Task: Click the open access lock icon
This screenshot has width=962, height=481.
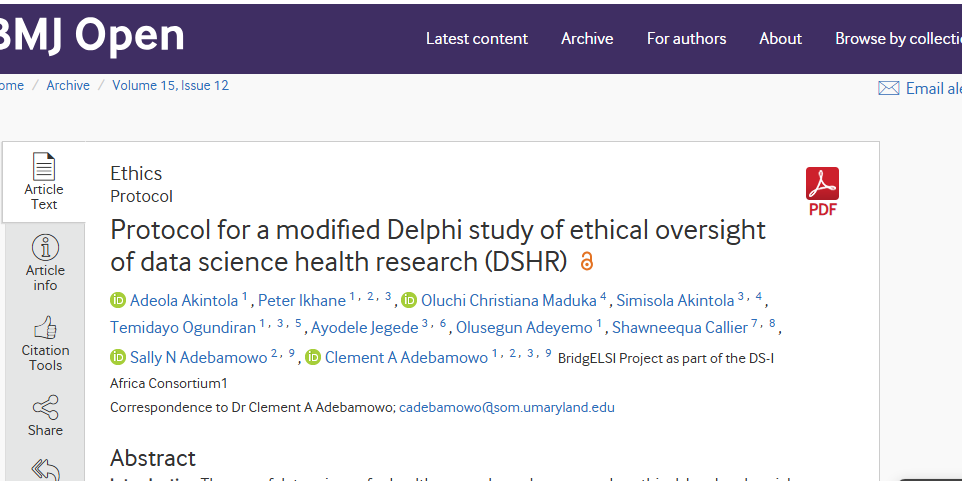Action: tap(587, 262)
